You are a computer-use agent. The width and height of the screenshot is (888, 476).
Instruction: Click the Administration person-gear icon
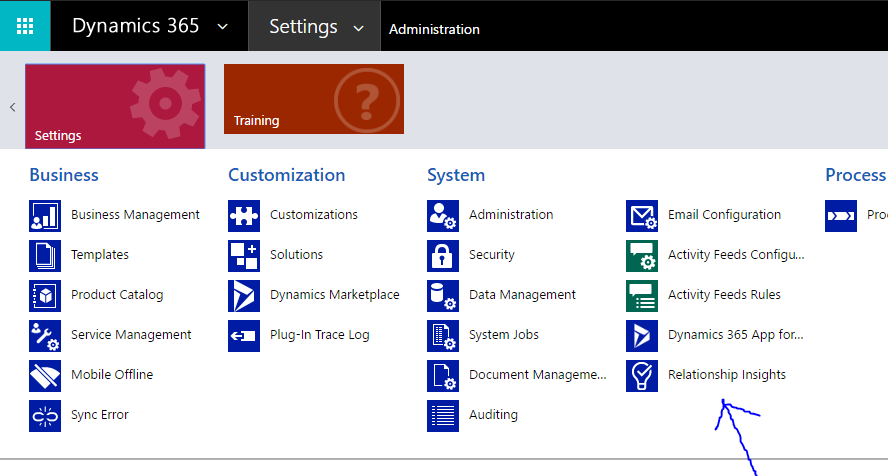click(x=443, y=216)
